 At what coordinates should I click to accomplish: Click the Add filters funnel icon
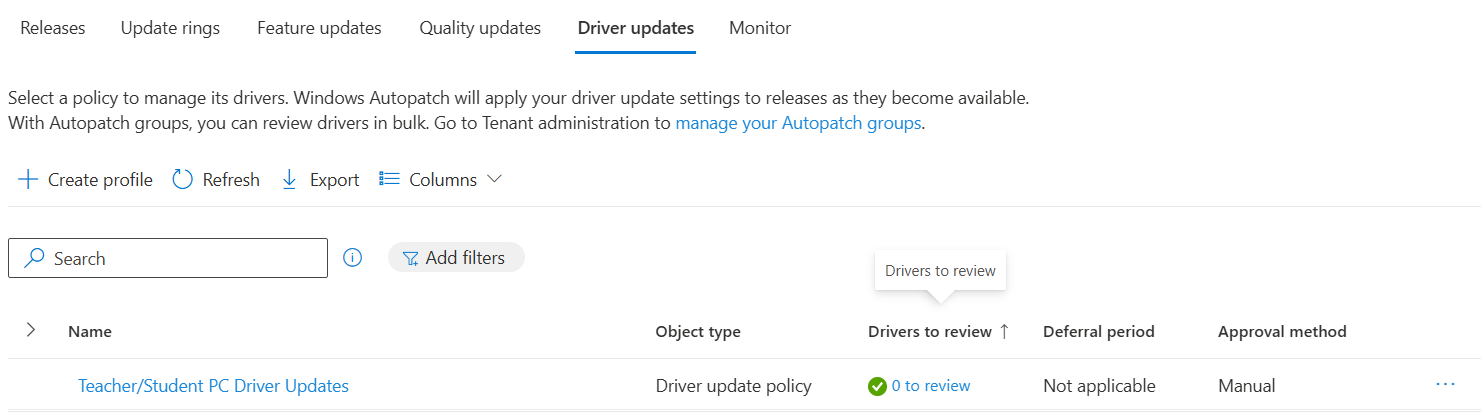[x=410, y=259]
